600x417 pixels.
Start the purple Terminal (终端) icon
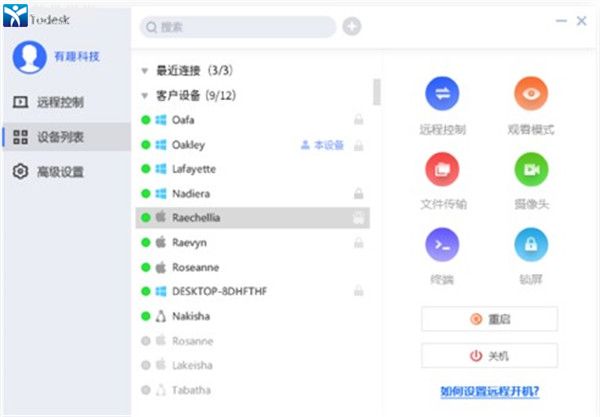coord(442,245)
